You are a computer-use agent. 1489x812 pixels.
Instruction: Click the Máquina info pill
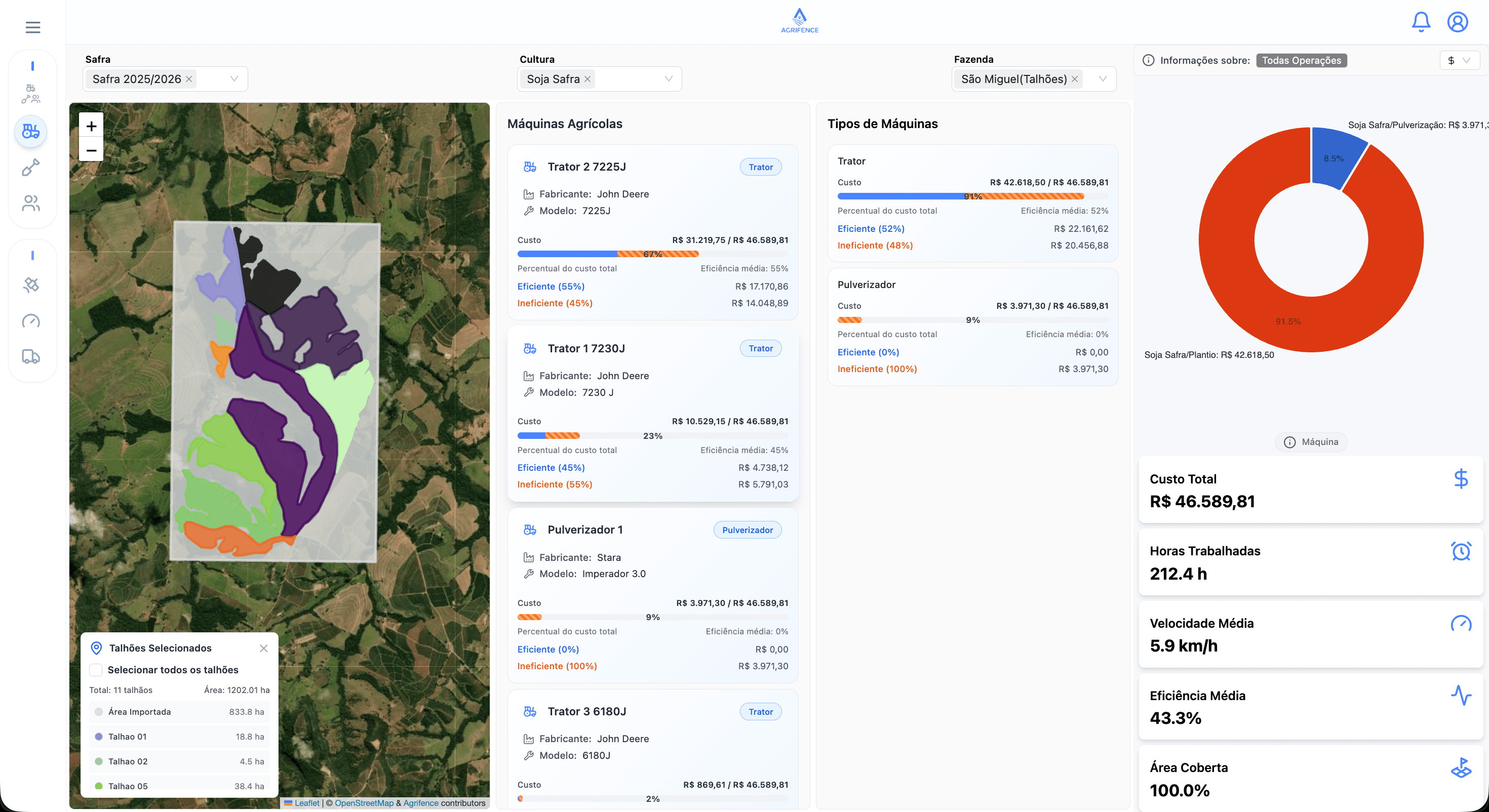[x=1311, y=442]
